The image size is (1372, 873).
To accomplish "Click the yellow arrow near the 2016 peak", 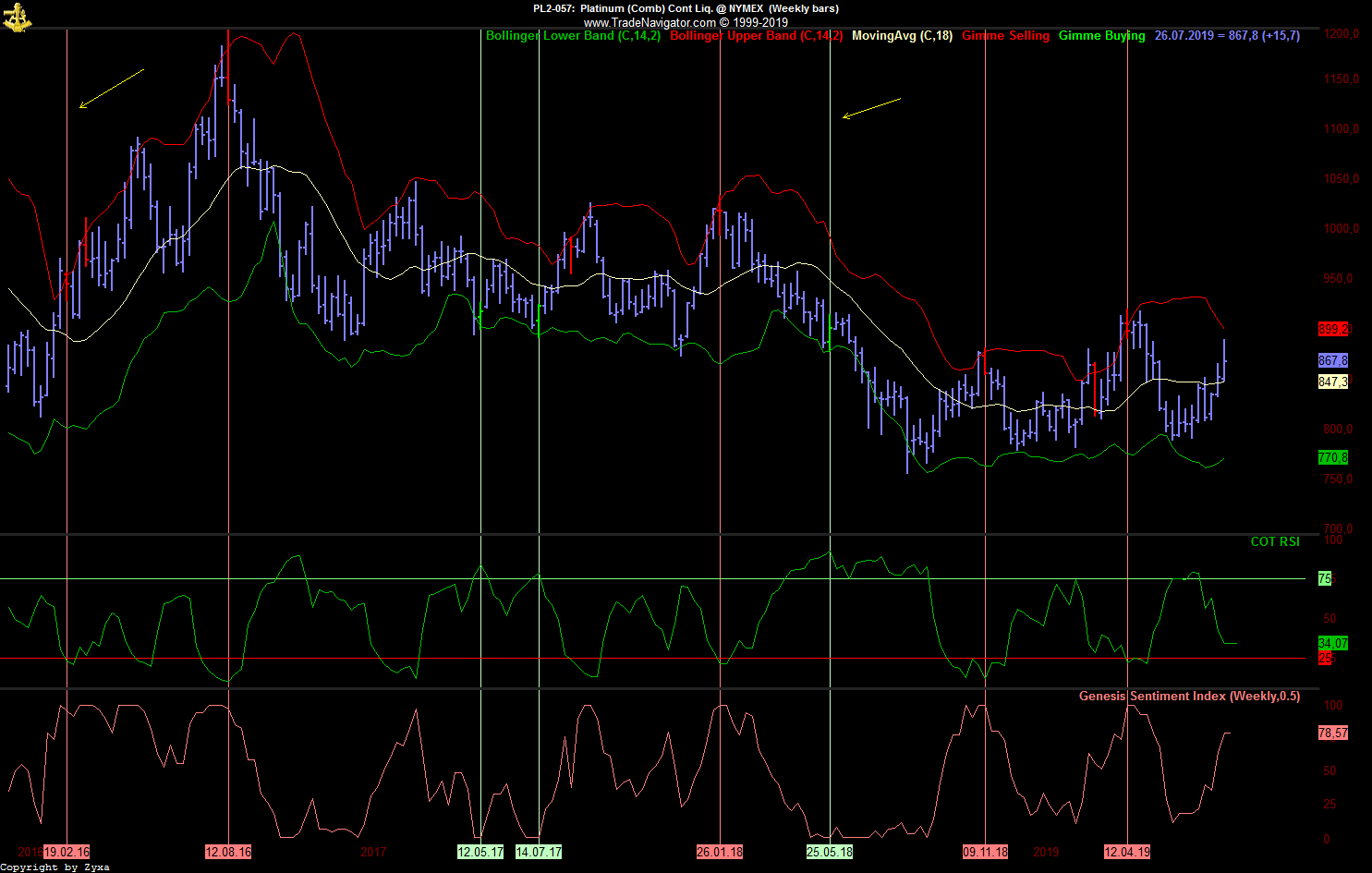I will coord(112,88).
